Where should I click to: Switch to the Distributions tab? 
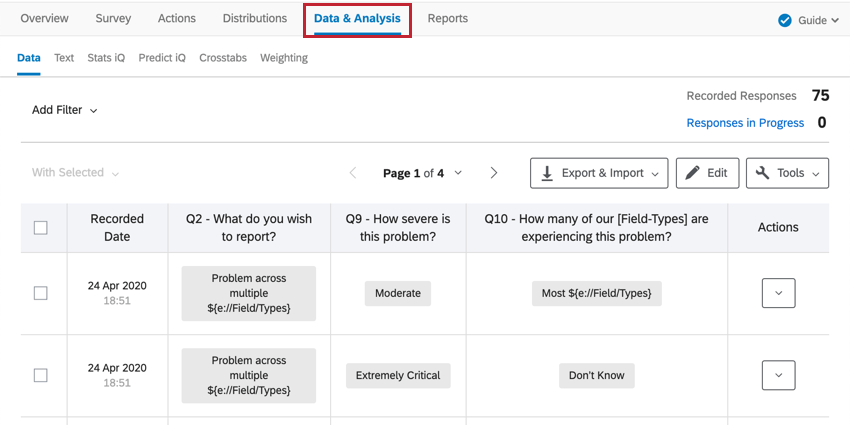254,19
